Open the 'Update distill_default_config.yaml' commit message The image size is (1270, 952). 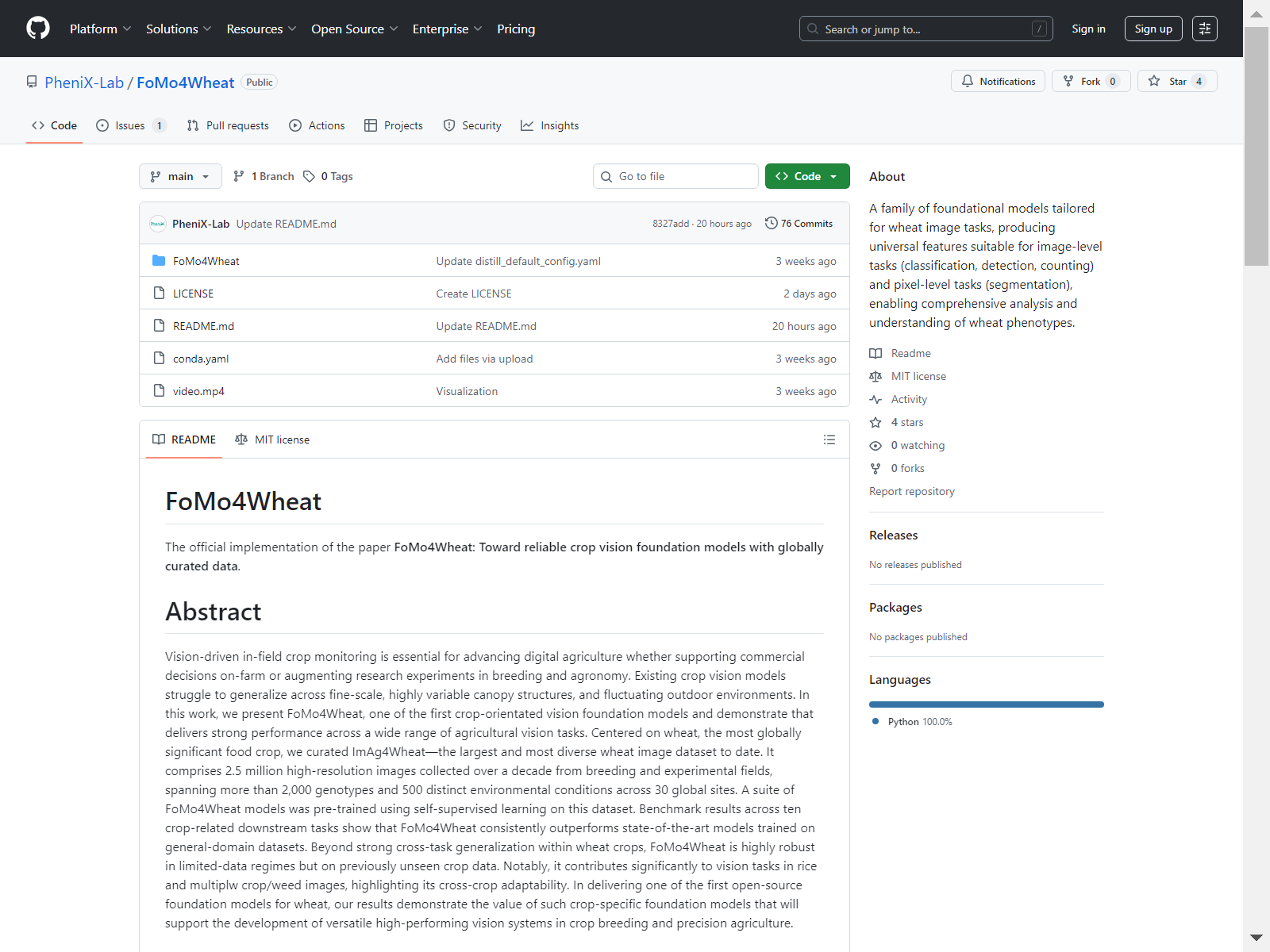coord(518,261)
